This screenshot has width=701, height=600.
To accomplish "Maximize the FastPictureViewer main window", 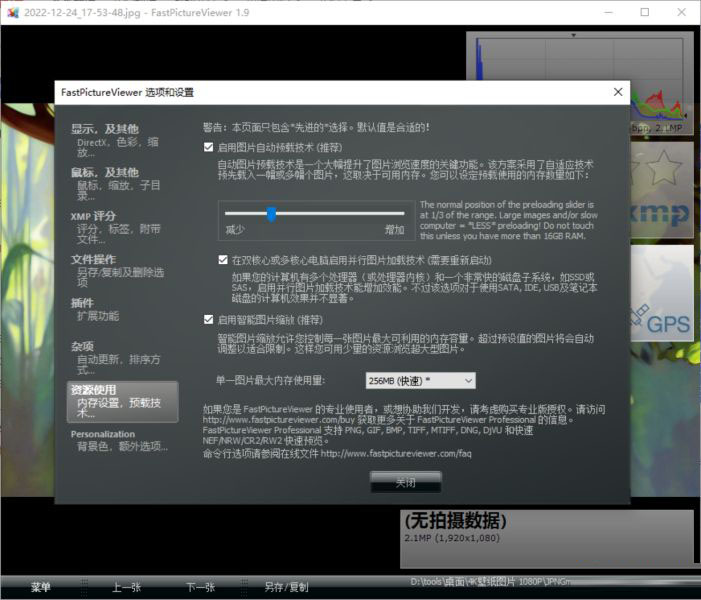I will coord(645,12).
